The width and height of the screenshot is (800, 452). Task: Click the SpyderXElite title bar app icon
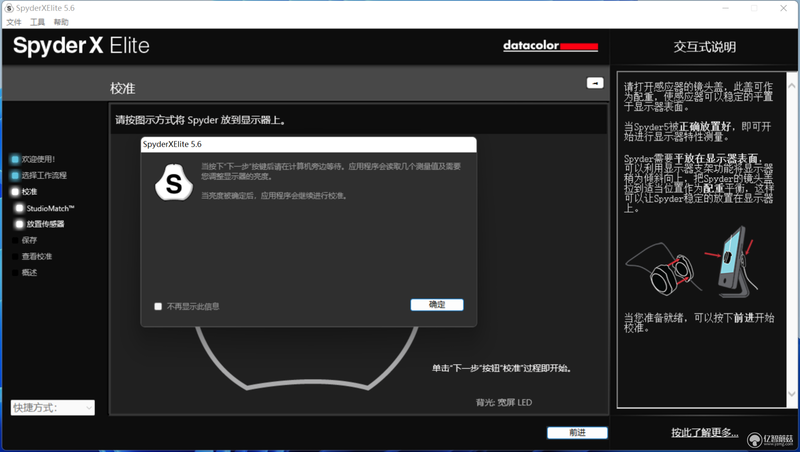(9, 8)
